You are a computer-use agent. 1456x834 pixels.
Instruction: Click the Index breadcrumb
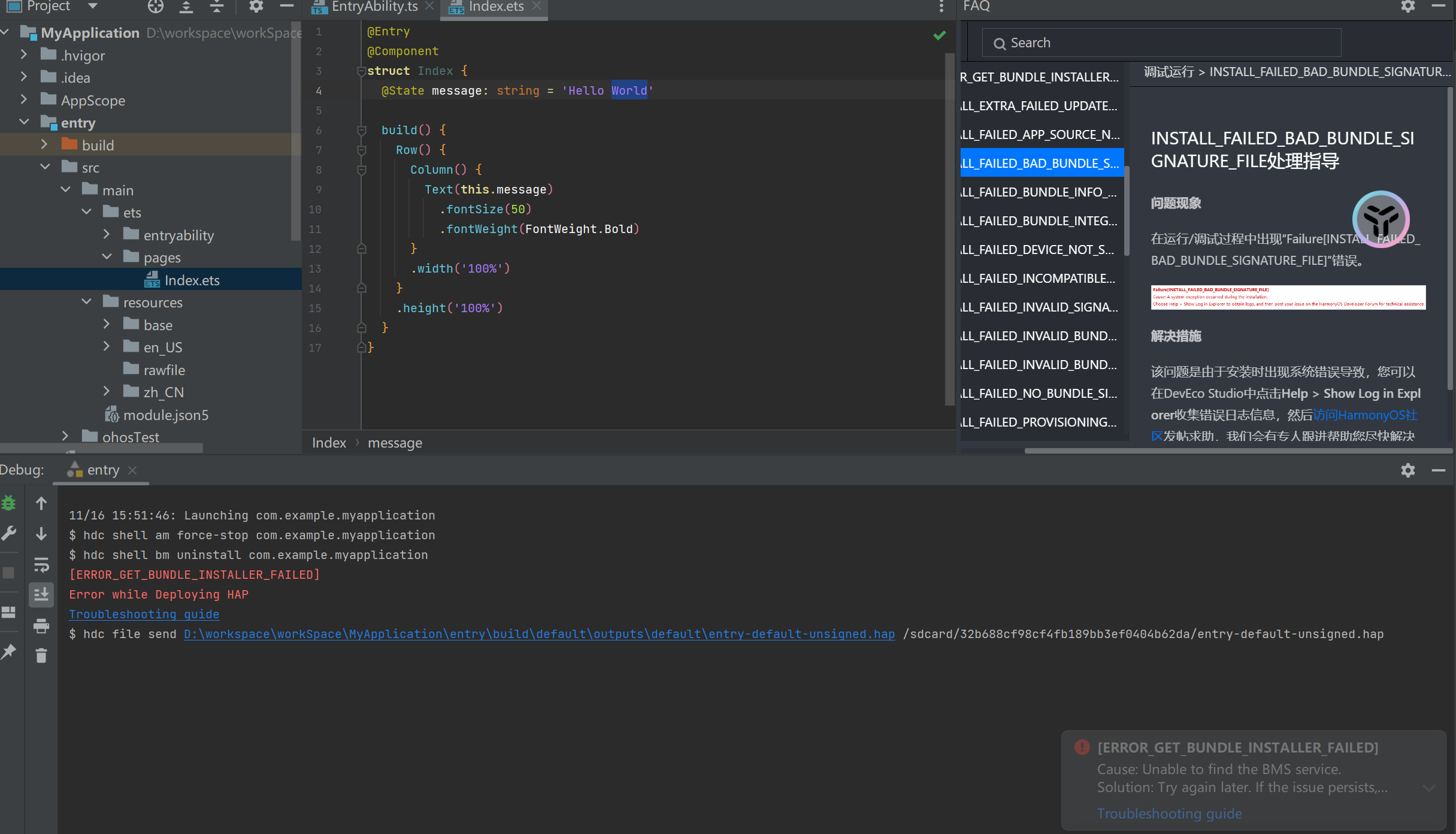click(x=329, y=443)
